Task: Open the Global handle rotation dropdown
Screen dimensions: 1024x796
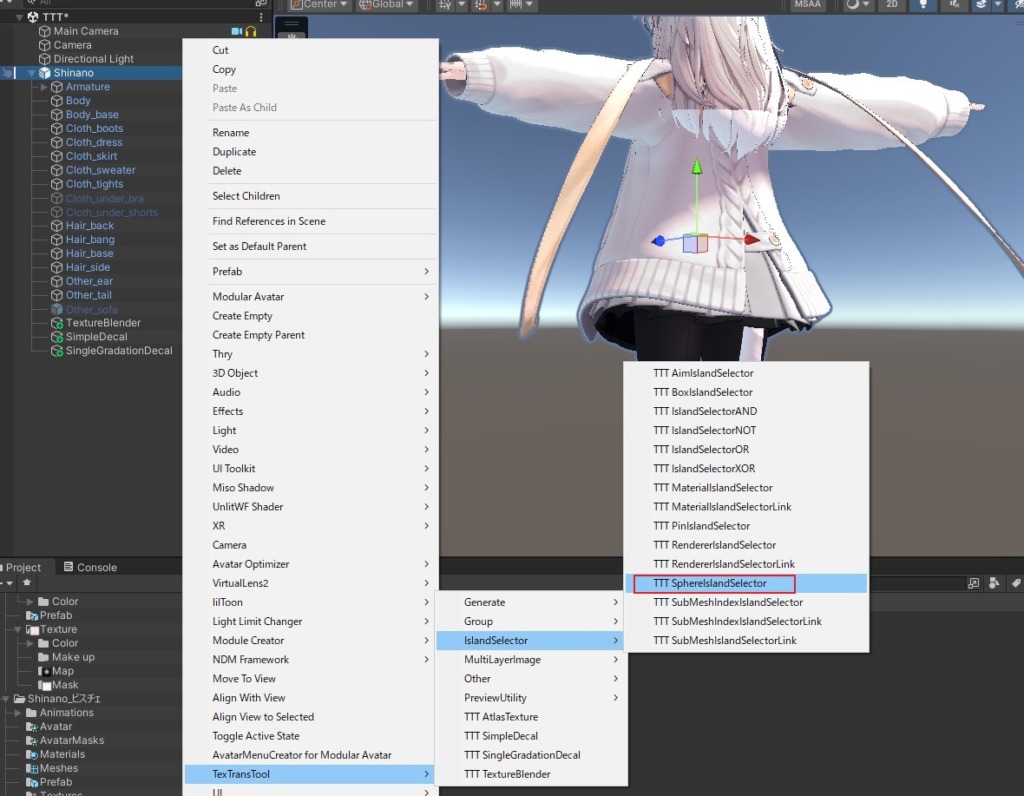Action: (386, 5)
